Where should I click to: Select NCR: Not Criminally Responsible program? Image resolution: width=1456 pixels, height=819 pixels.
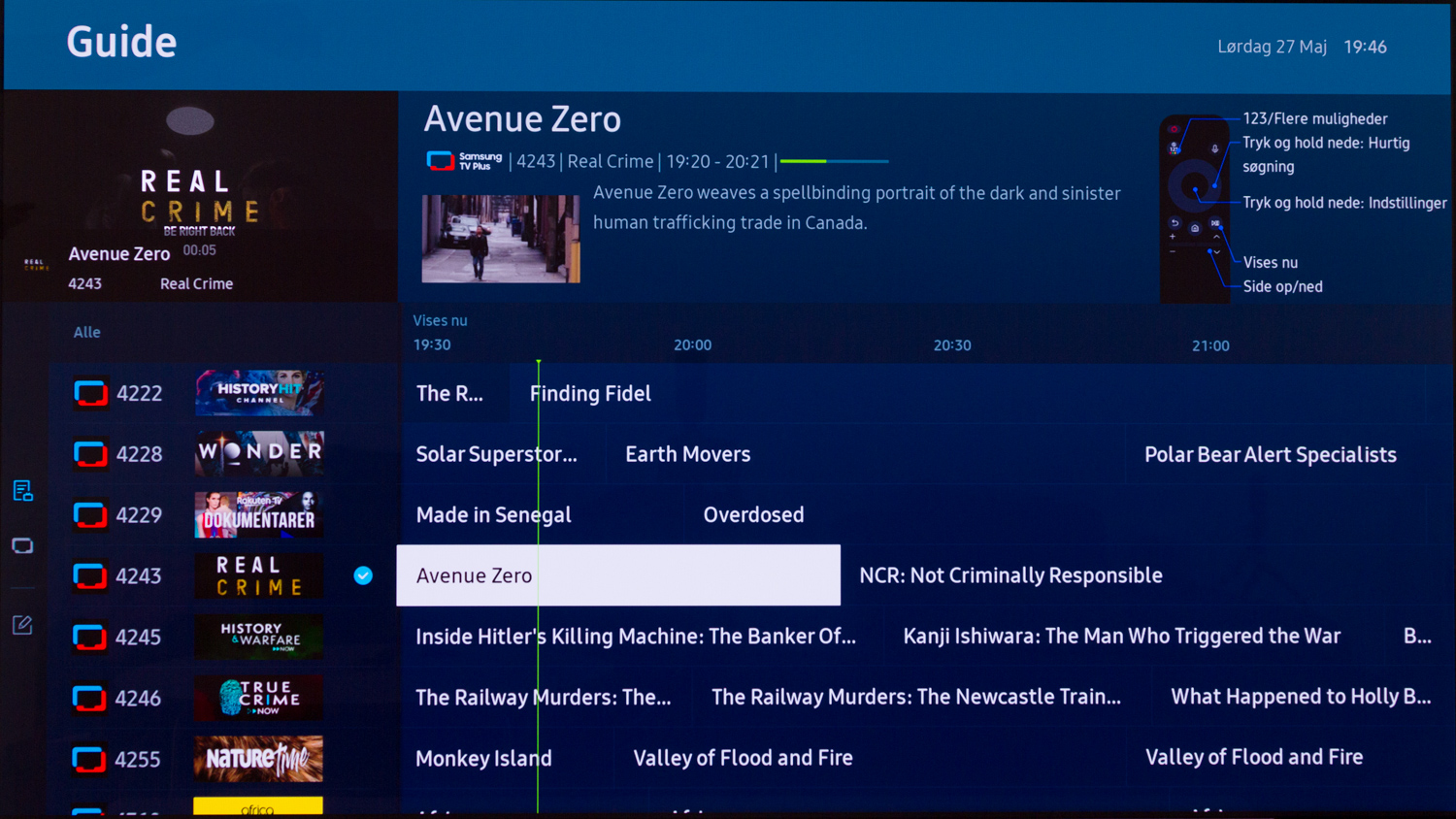[x=1010, y=575]
